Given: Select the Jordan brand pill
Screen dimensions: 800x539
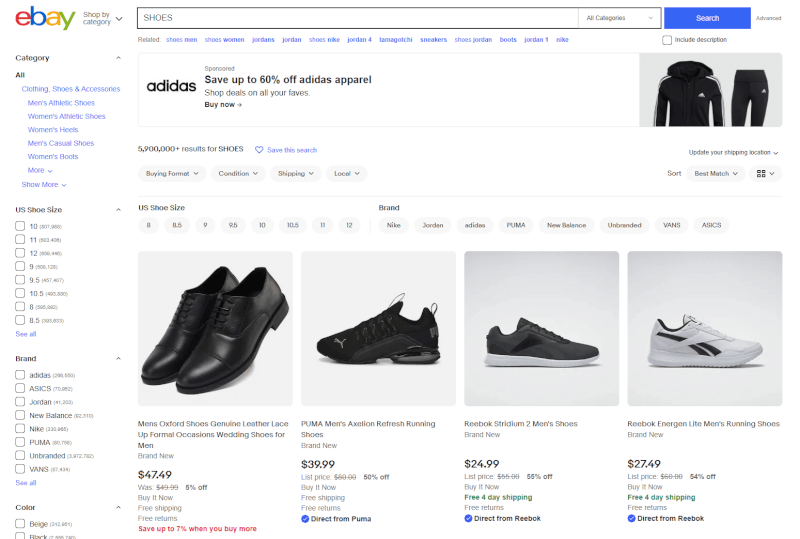Looking at the screenshot, I should pyautogui.click(x=433, y=225).
